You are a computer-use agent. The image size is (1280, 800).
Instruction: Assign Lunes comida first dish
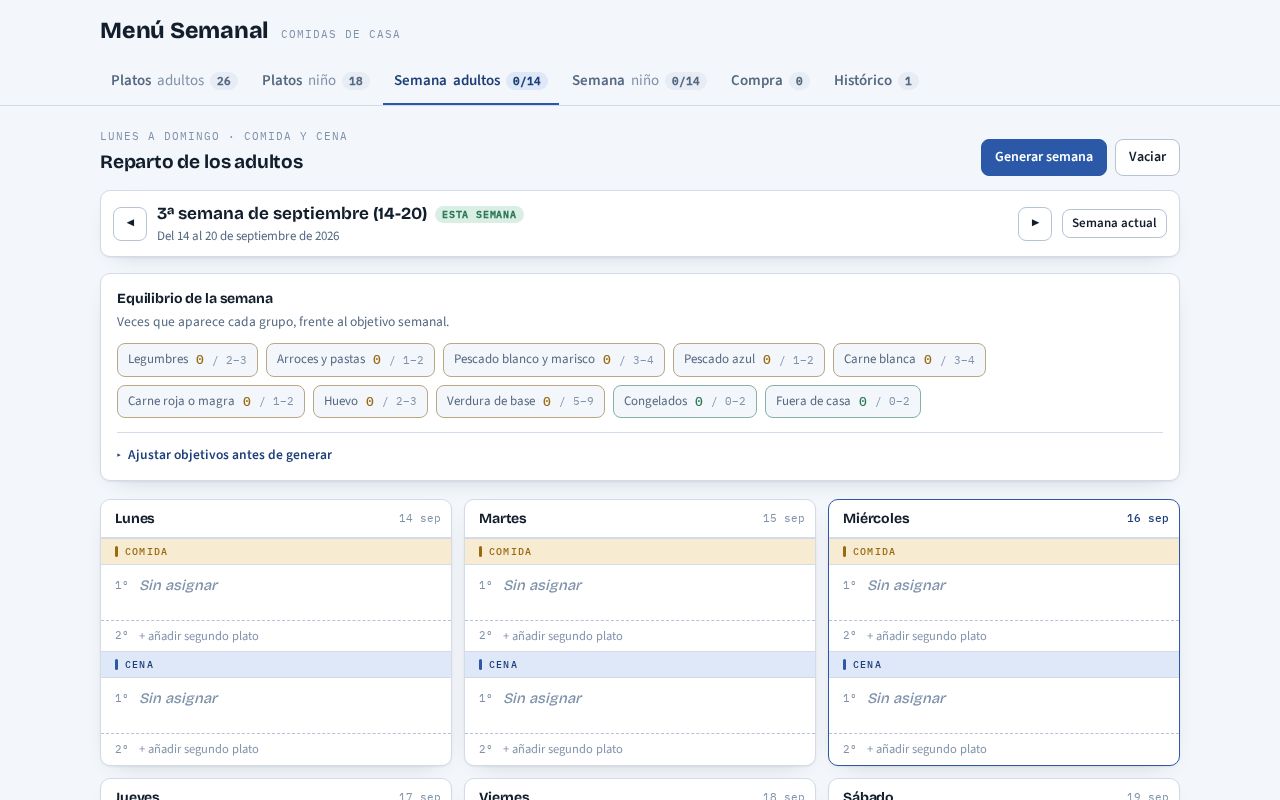point(276,592)
